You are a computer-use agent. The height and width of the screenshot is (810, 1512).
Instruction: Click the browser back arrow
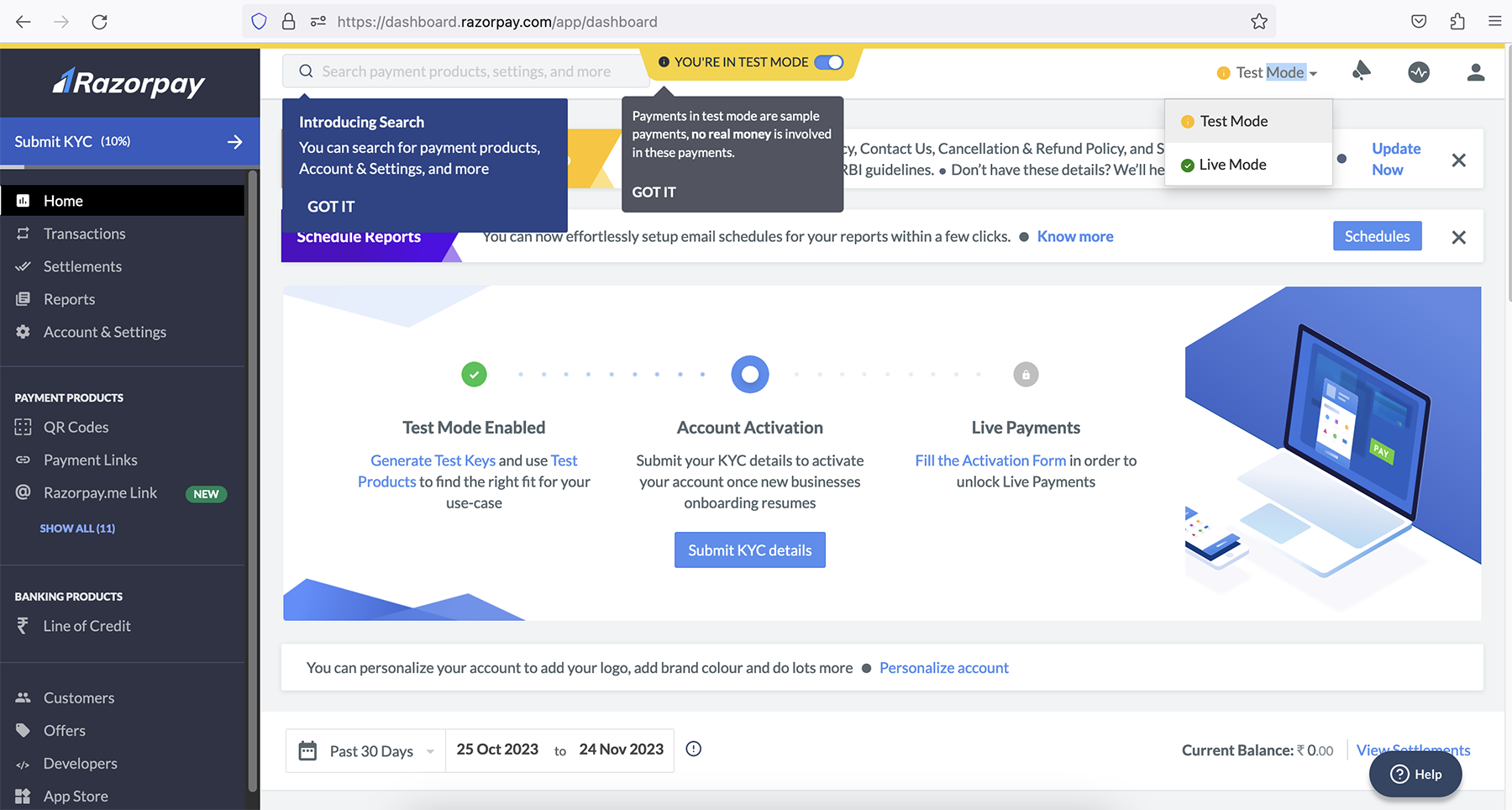click(24, 22)
